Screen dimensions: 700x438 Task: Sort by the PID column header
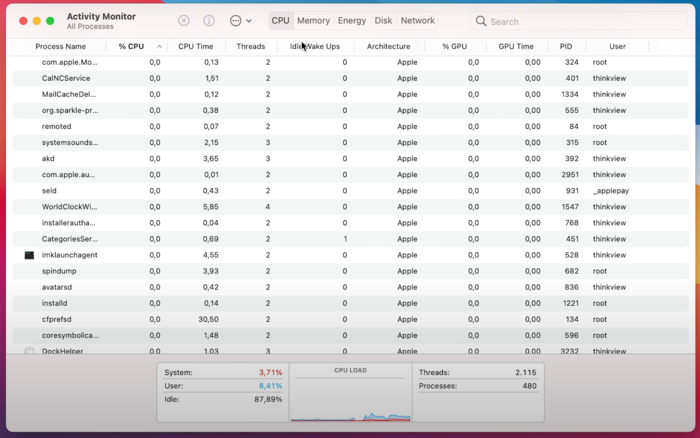[x=566, y=46]
